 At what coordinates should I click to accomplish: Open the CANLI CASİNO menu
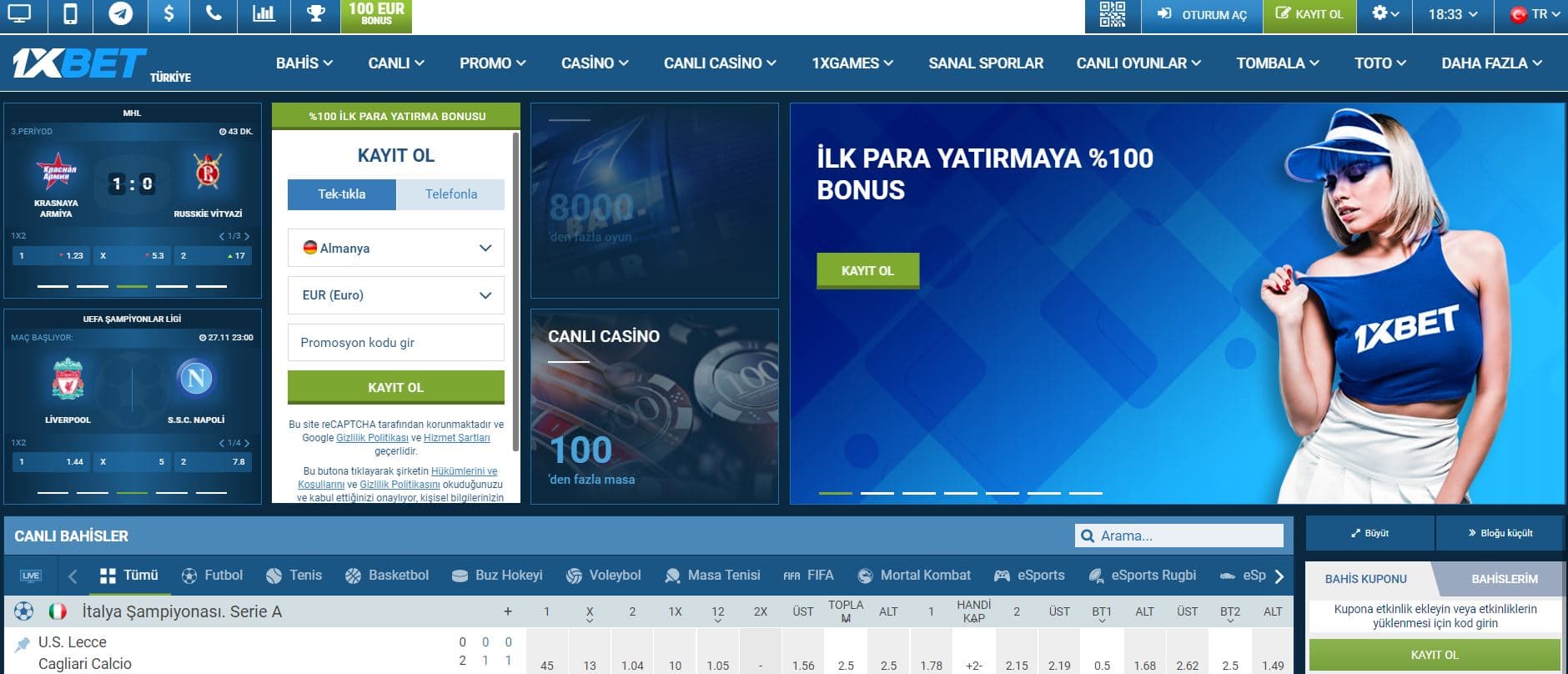pos(720,63)
